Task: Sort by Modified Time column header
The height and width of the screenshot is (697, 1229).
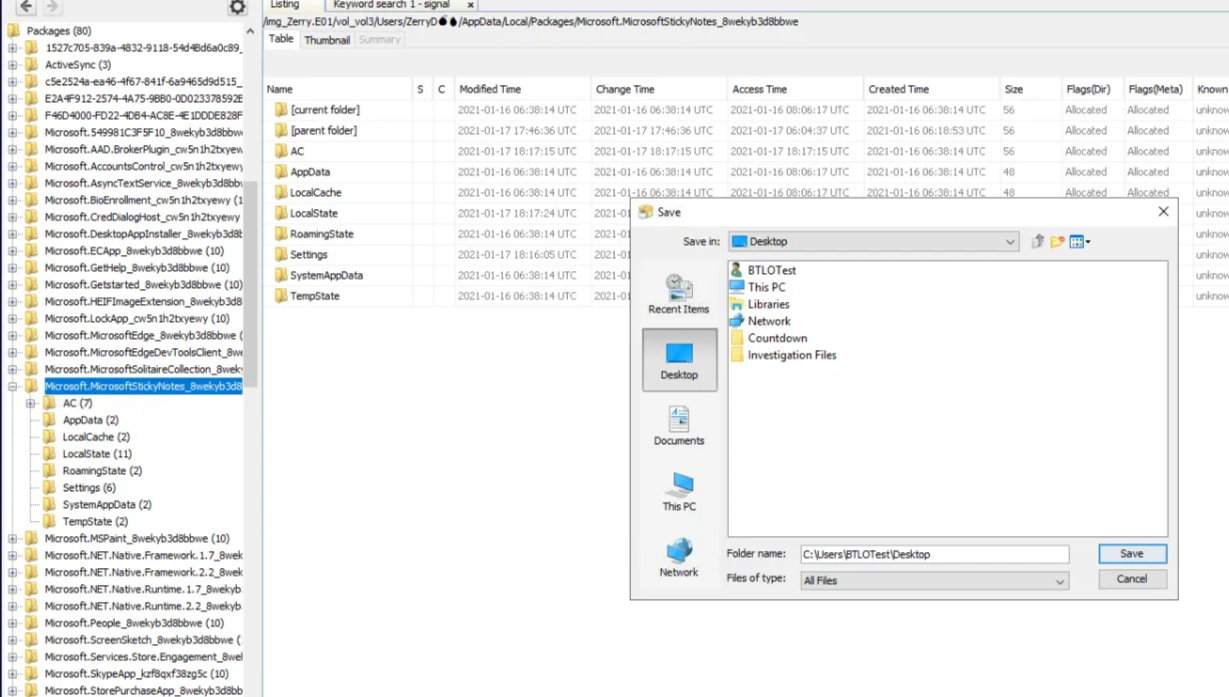Action: point(523,89)
